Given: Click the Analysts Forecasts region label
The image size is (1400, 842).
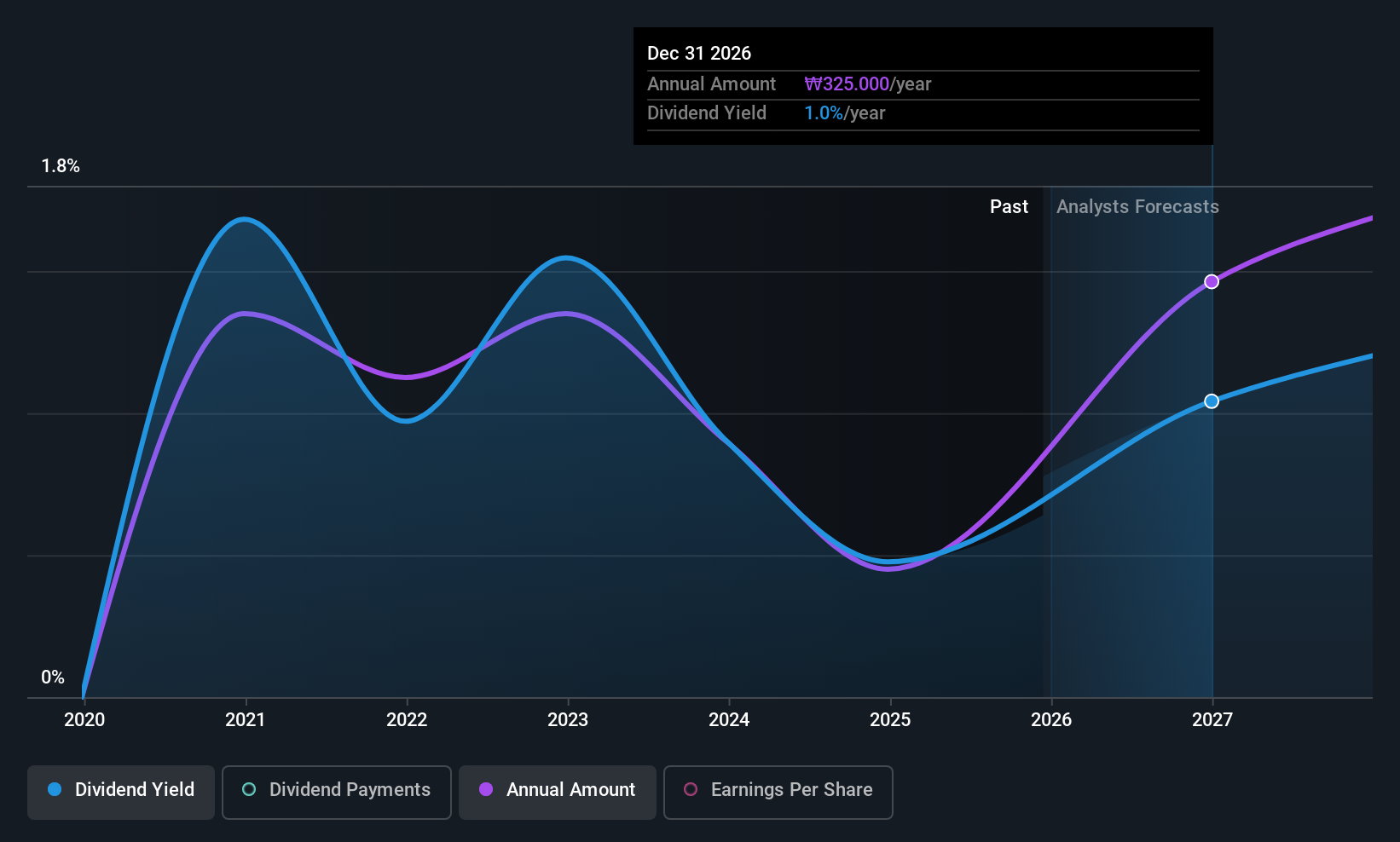Looking at the screenshot, I should (x=1137, y=207).
